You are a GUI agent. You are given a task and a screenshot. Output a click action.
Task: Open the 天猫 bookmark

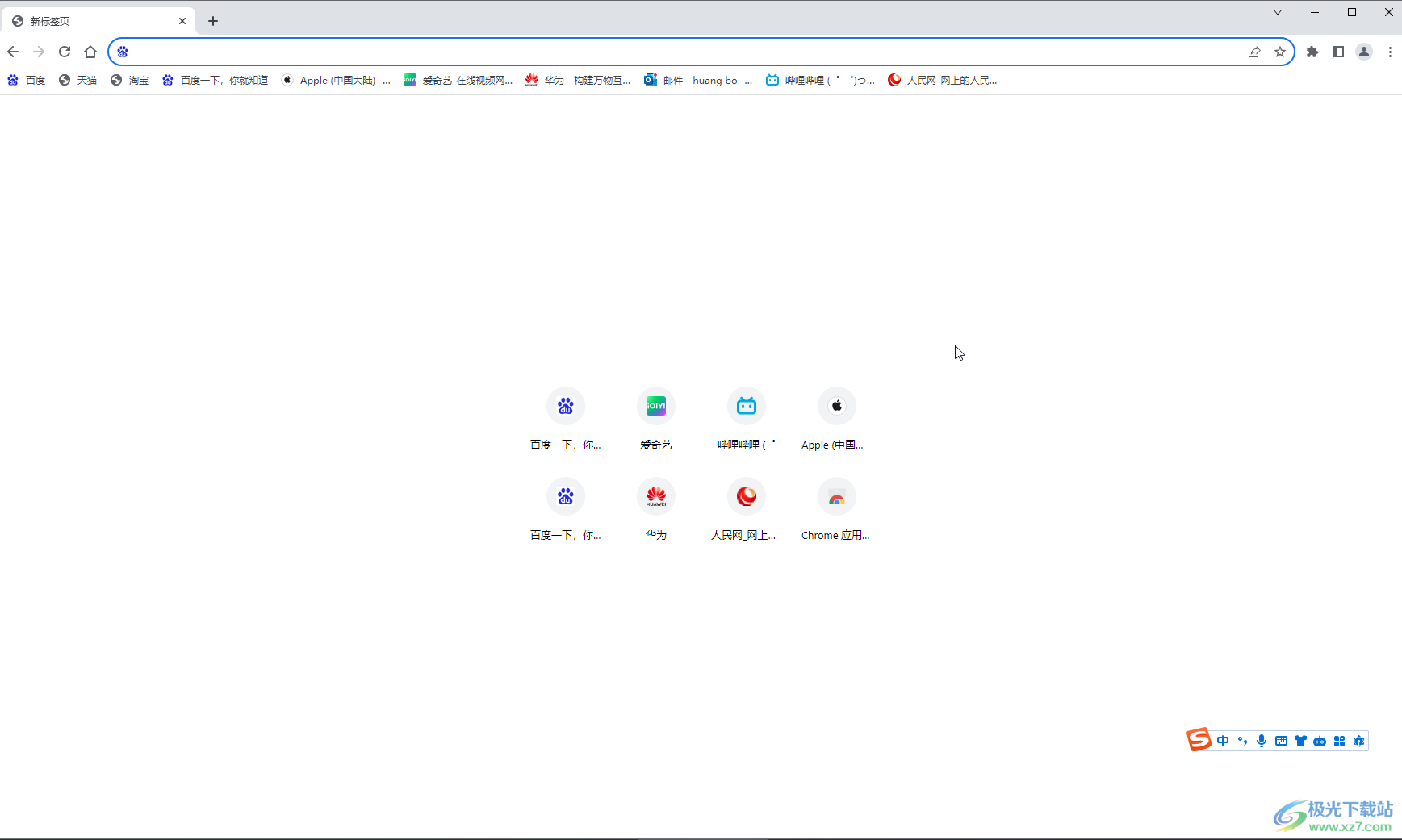(x=77, y=80)
